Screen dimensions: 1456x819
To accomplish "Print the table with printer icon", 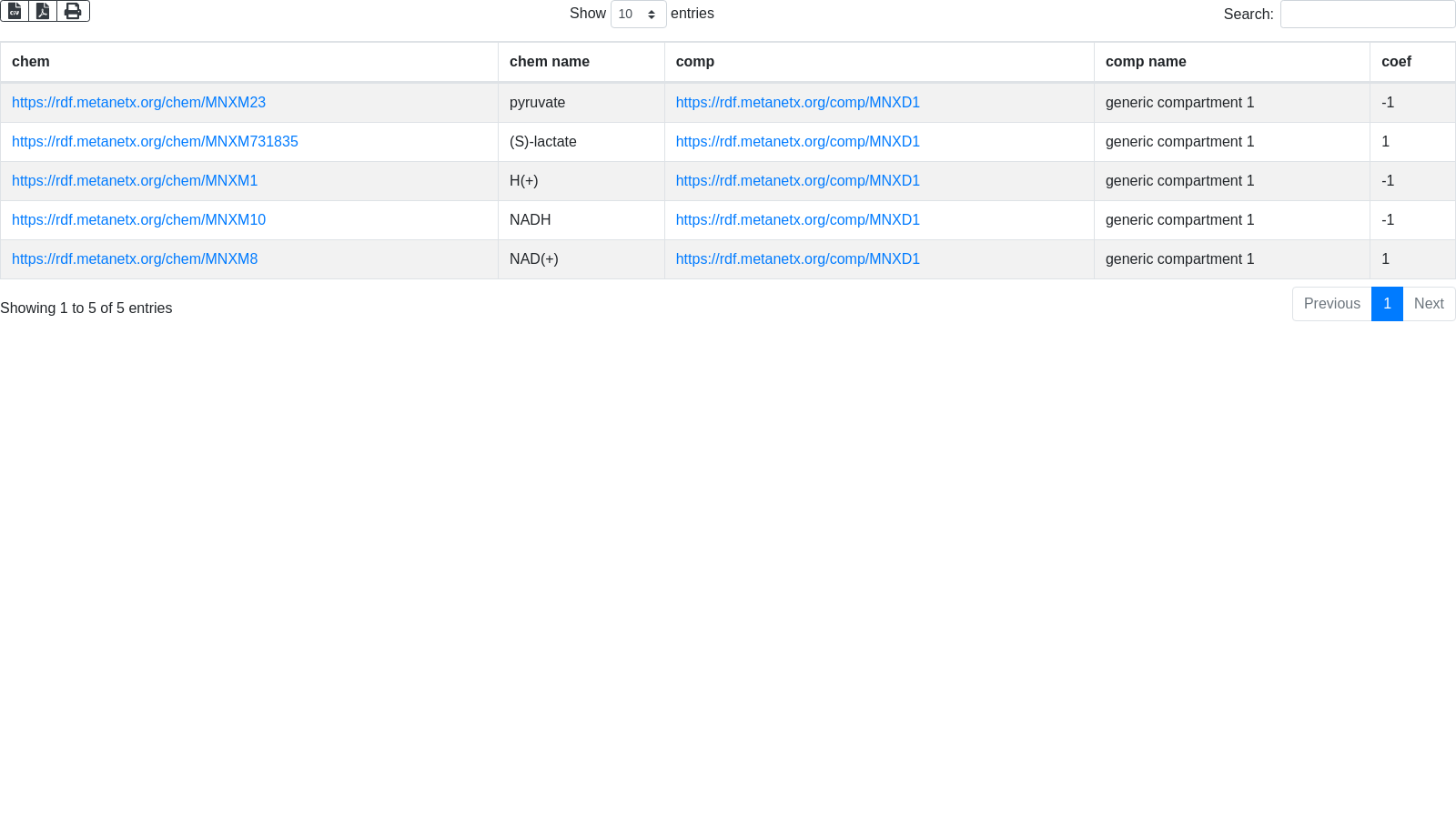I will click(x=73, y=11).
